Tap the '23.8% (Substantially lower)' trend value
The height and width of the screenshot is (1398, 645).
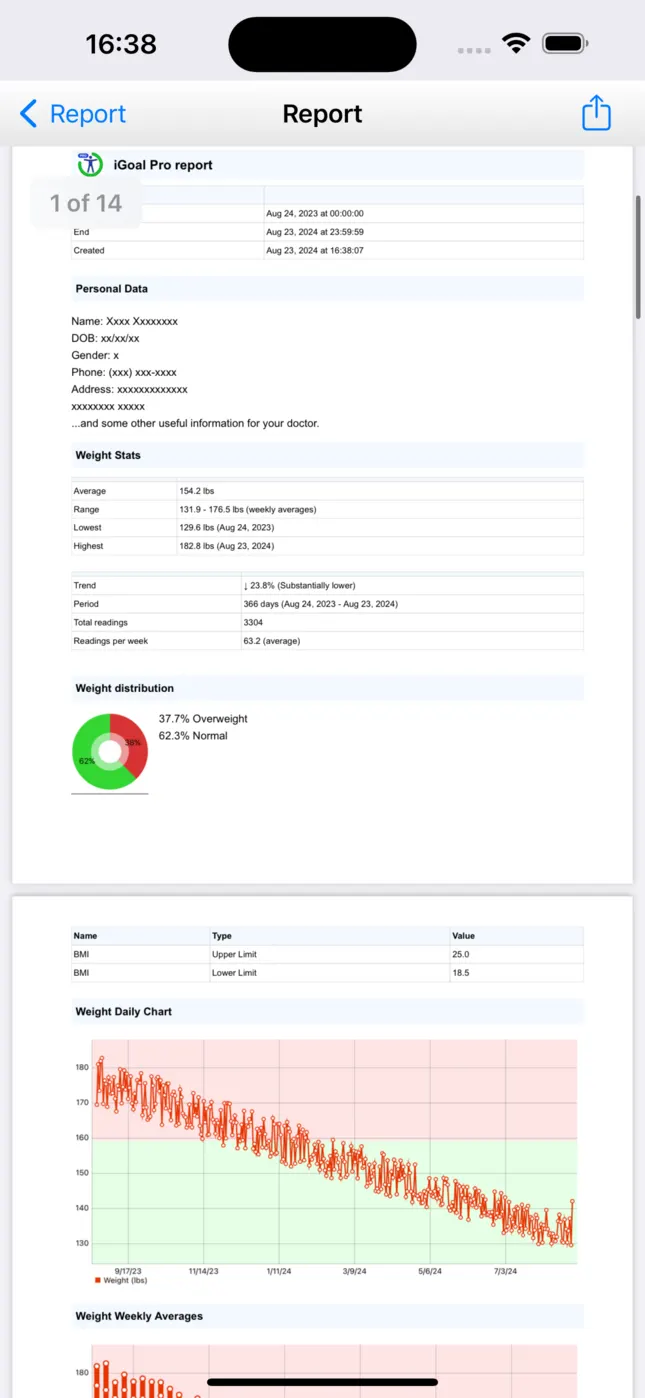coord(300,586)
